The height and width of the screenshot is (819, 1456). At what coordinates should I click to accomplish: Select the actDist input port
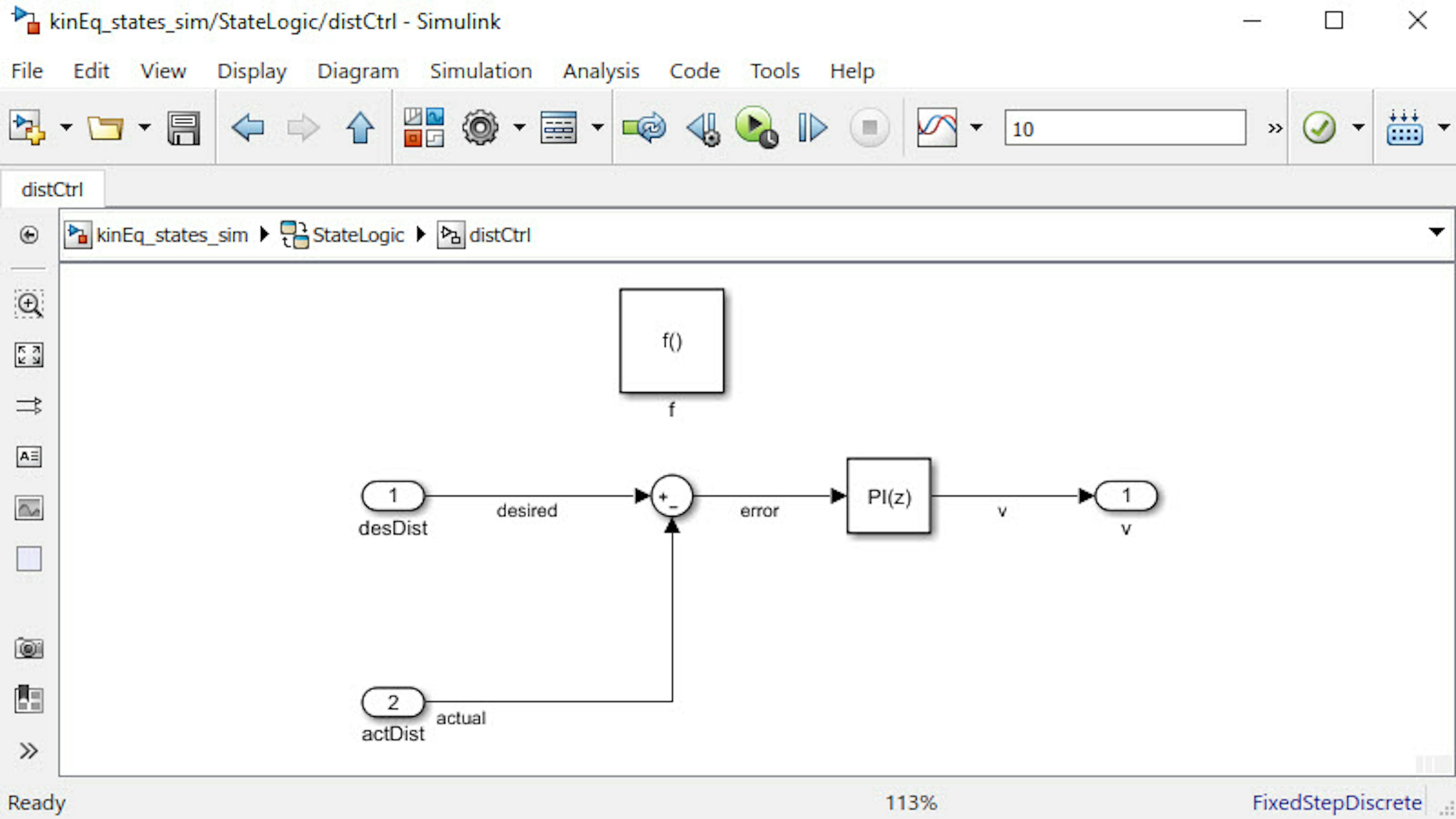[393, 702]
